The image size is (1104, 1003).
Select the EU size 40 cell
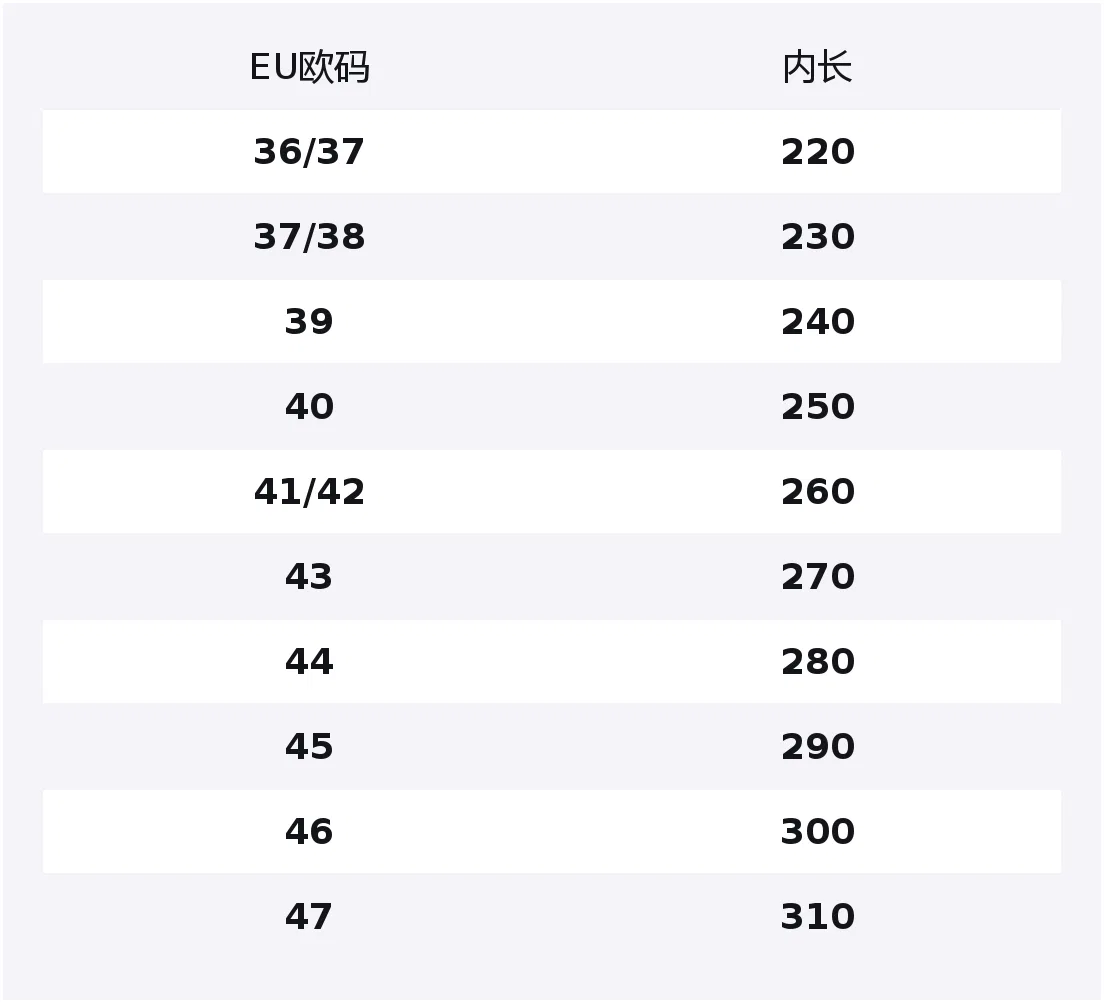click(309, 407)
